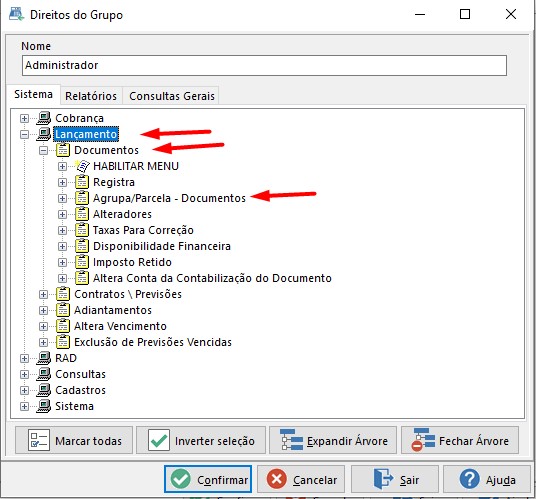Image resolution: width=536 pixels, height=499 pixels.
Task: Expand the RAD tree node
Action: point(24,359)
